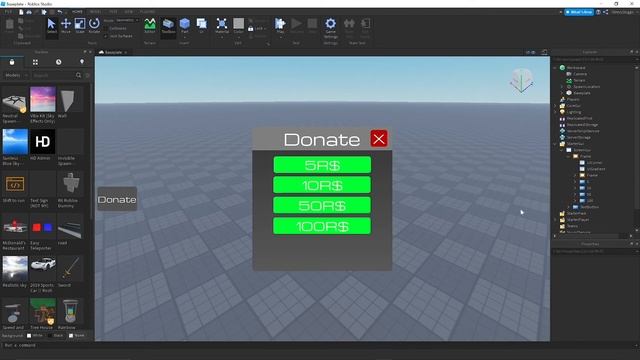Viewport: 640px width, 360px height.
Task: Click the Lock tool icon
Action: click(x=251, y=29)
